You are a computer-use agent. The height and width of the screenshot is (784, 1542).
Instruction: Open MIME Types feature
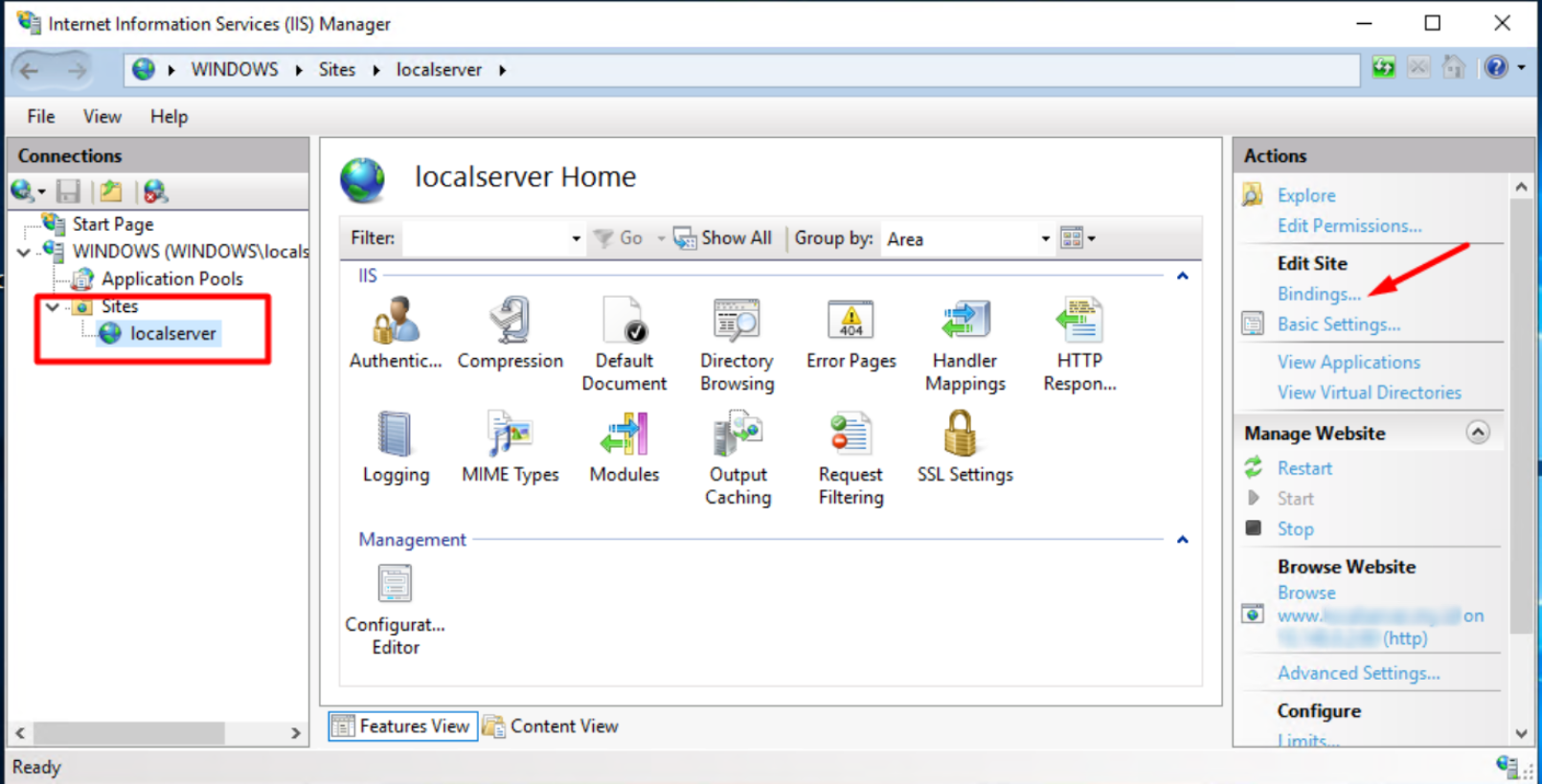pos(510,447)
